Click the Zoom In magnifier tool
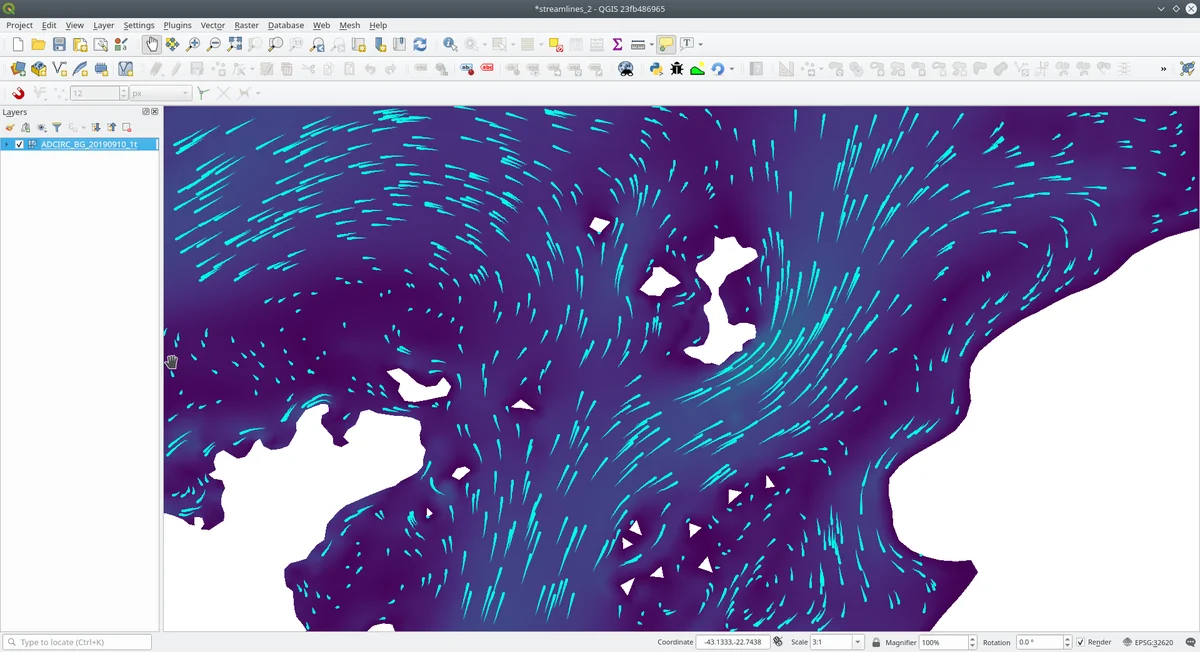1200x652 pixels. click(193, 44)
